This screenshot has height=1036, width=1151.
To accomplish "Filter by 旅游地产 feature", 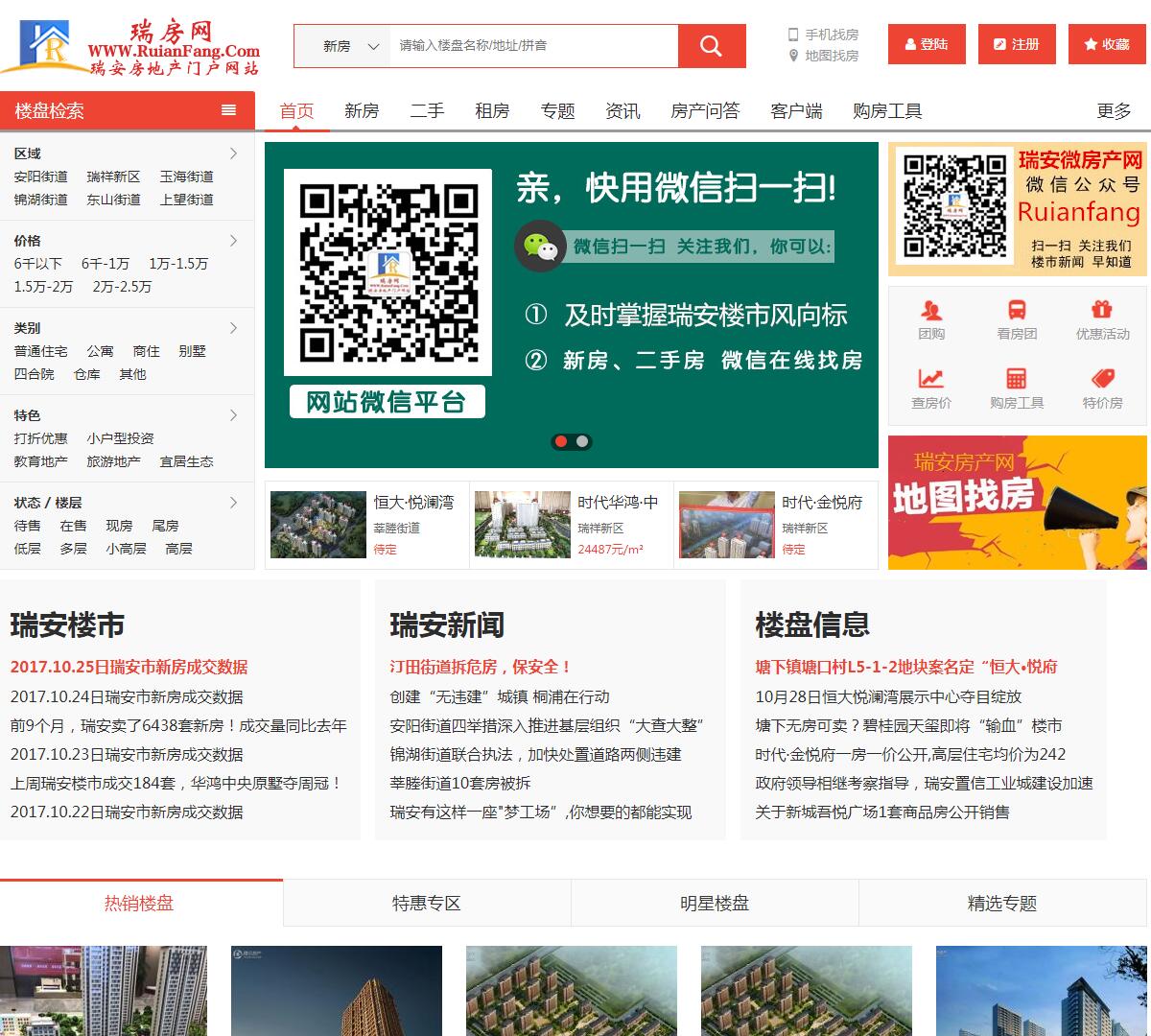I will pyautogui.click(x=113, y=461).
